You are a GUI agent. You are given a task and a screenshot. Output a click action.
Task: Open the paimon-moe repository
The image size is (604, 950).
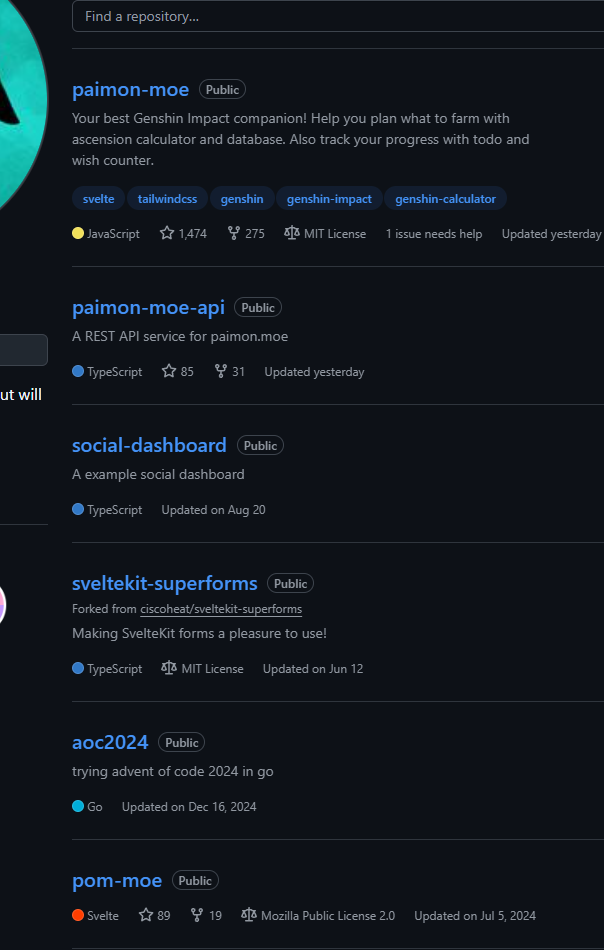coord(130,90)
